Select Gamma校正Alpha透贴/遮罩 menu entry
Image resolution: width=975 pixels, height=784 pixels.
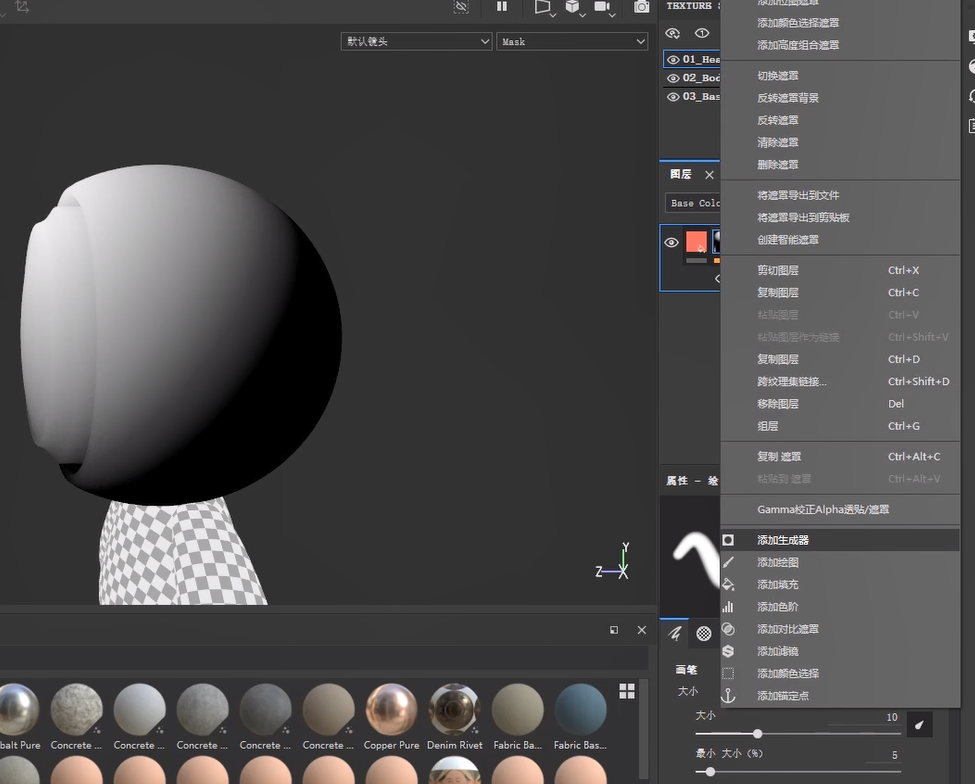(840, 510)
